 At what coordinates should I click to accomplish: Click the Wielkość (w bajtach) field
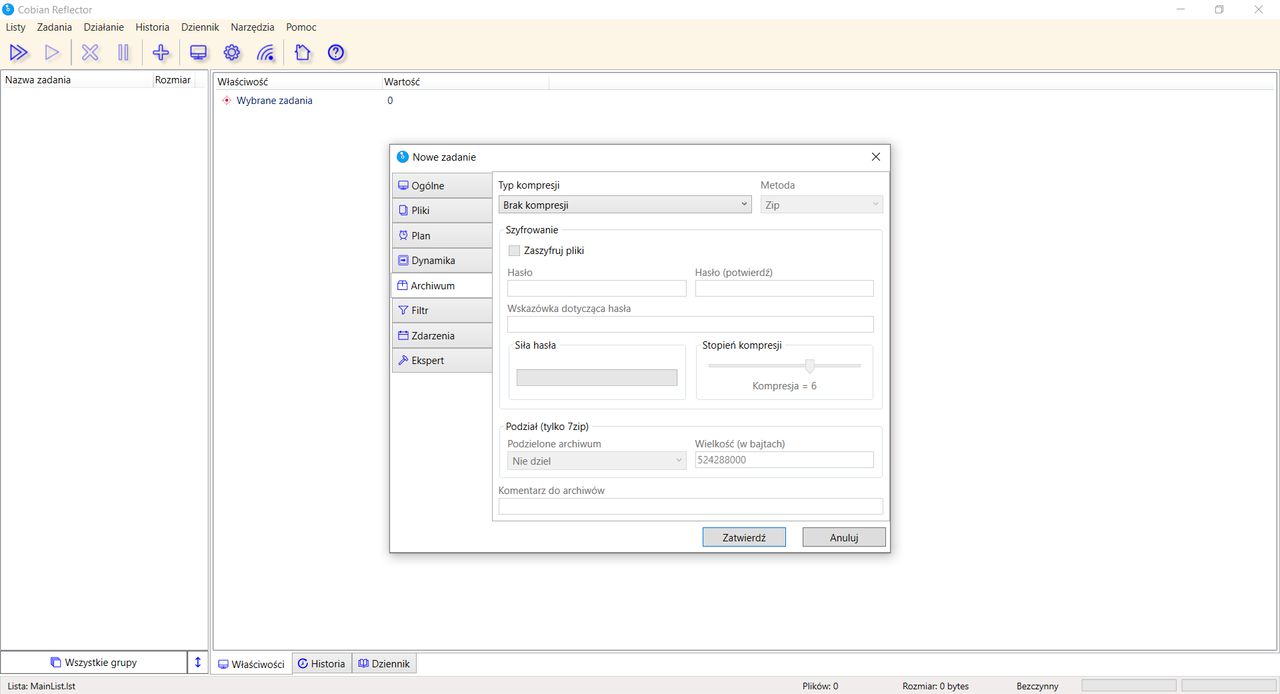click(784, 460)
